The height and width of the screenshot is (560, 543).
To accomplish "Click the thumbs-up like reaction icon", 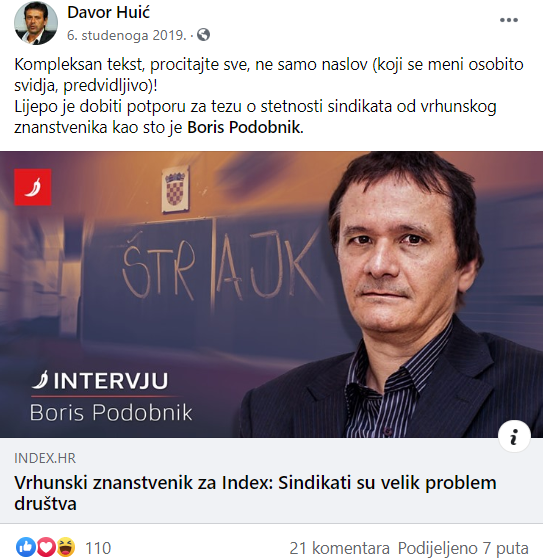I will (25, 547).
